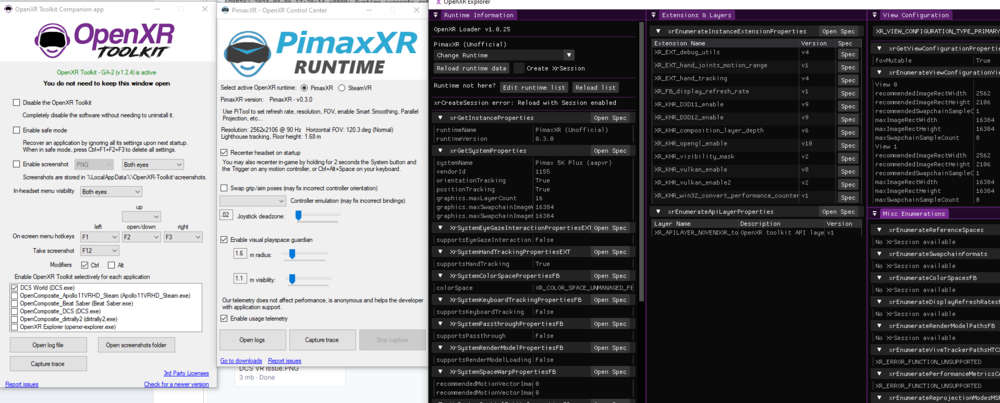Click Capture trace in PimaxXR window
The width and height of the screenshot is (1000, 403).
click(322, 340)
